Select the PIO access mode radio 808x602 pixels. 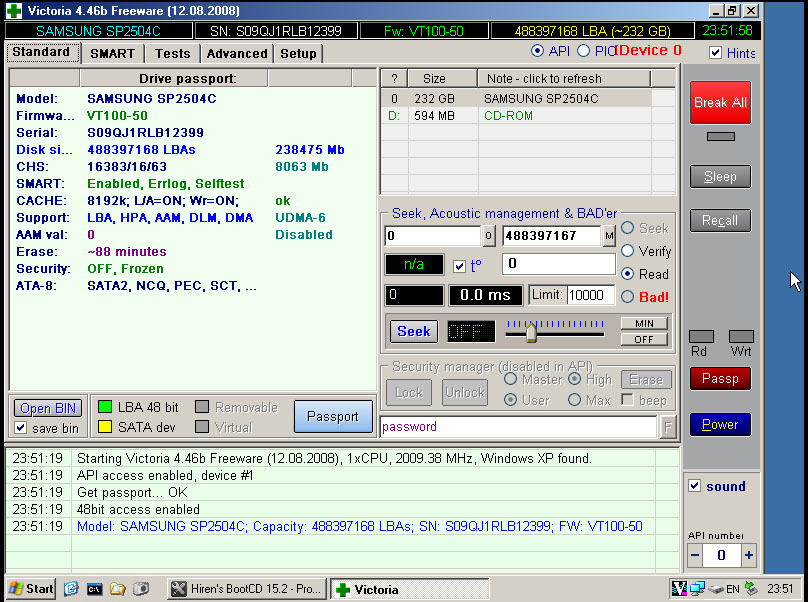click(583, 51)
